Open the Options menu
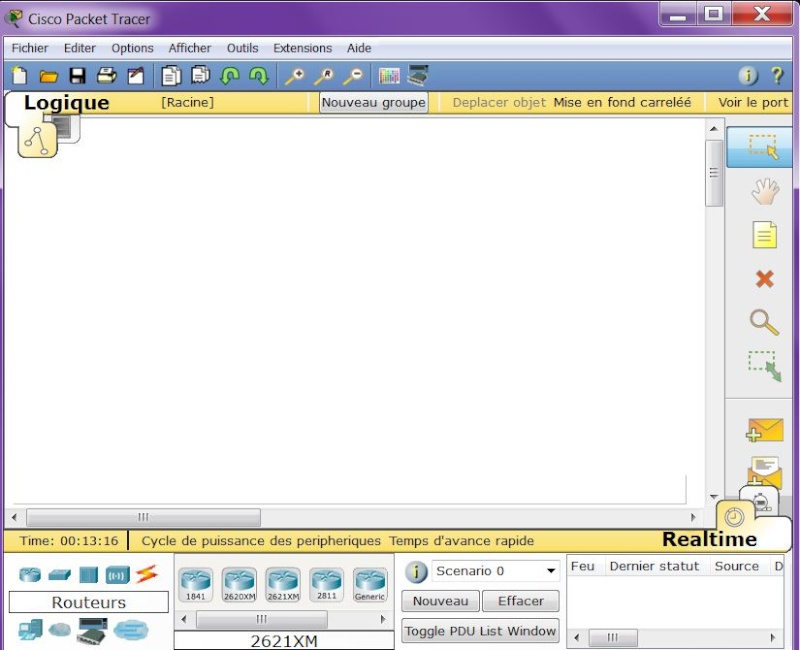 pos(133,48)
